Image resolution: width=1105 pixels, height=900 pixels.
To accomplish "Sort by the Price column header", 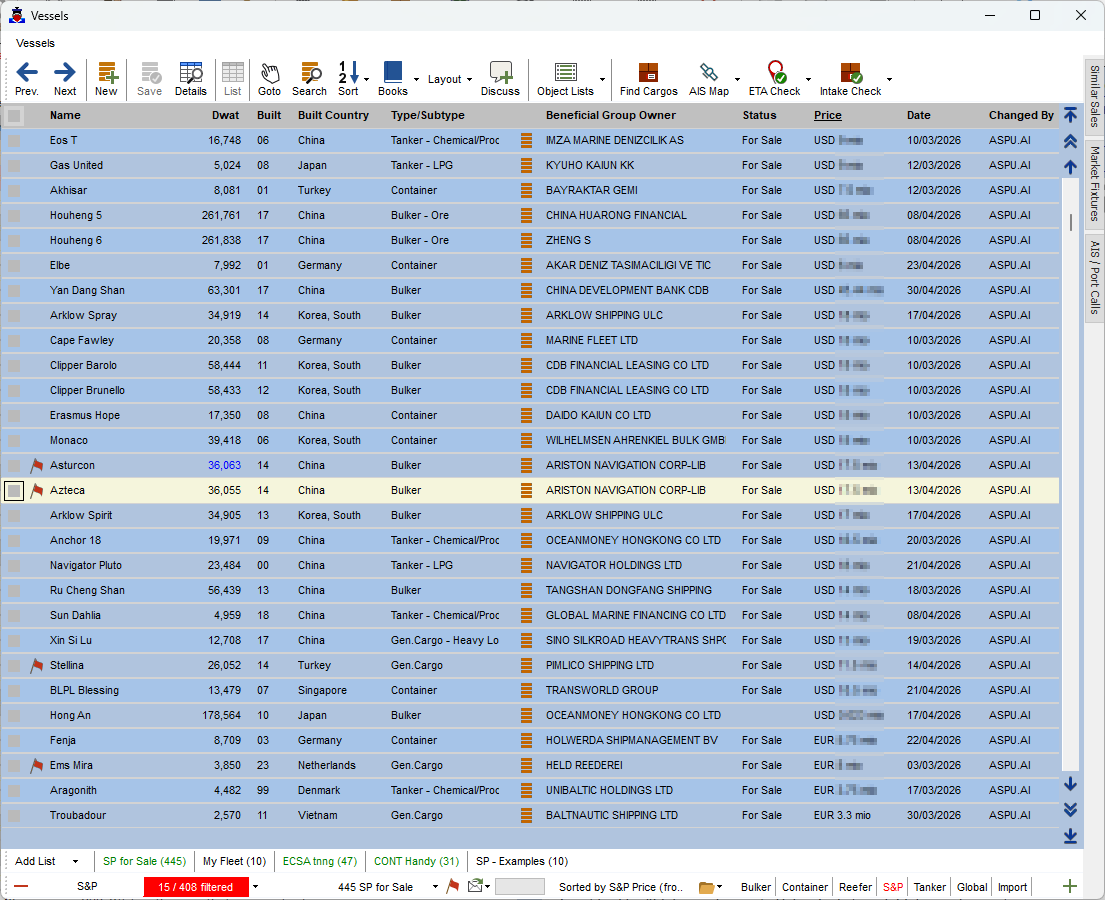I will coord(827,115).
